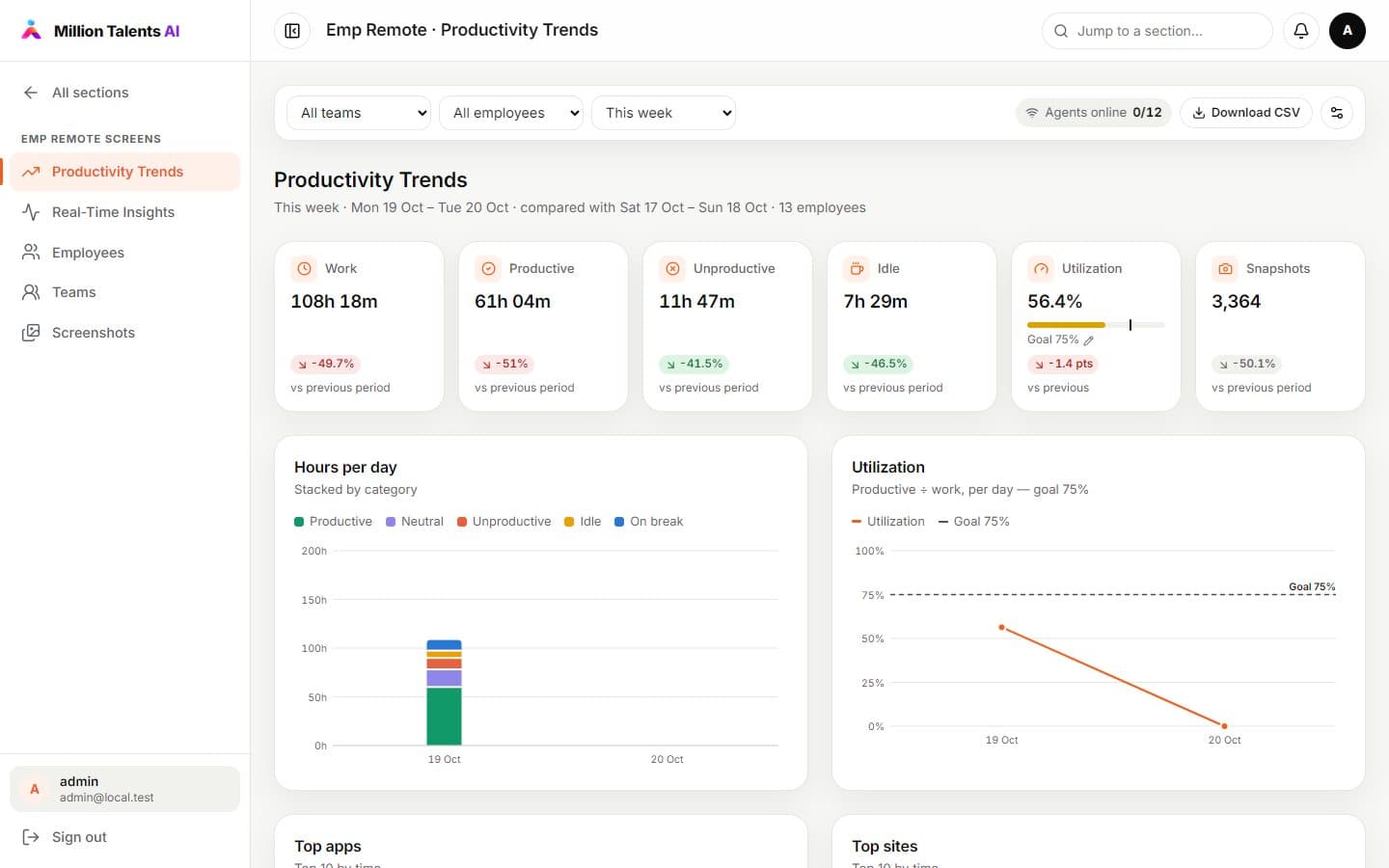Click the Productivity Trends trend icon in sidebar
The height and width of the screenshot is (868, 1389).
(x=31, y=172)
